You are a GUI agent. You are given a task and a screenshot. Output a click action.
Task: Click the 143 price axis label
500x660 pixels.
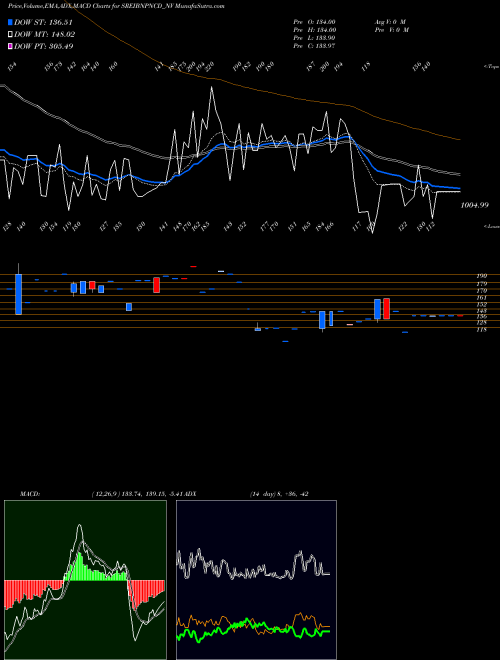[x=481, y=310]
